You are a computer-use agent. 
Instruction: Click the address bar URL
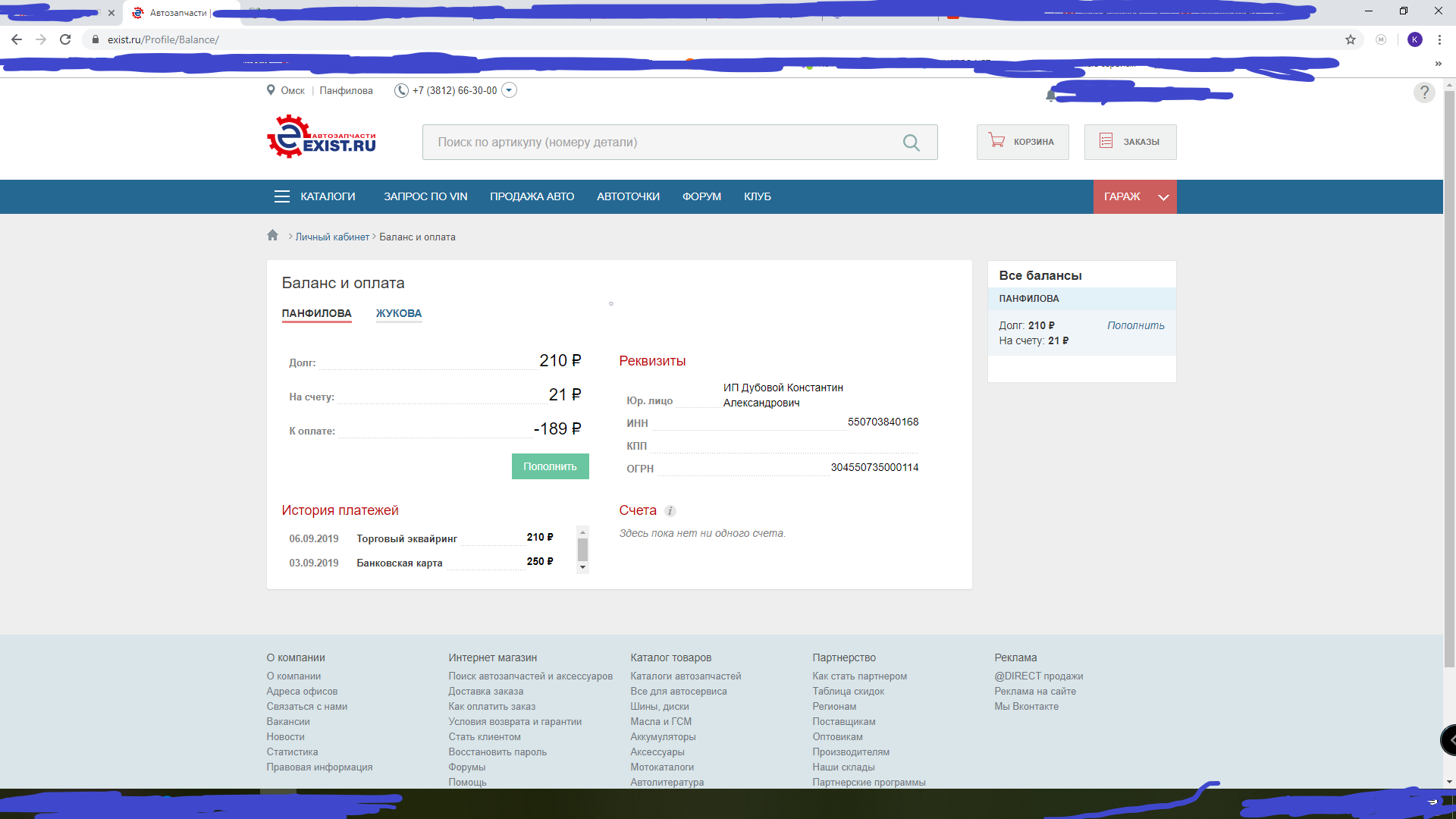click(x=163, y=39)
